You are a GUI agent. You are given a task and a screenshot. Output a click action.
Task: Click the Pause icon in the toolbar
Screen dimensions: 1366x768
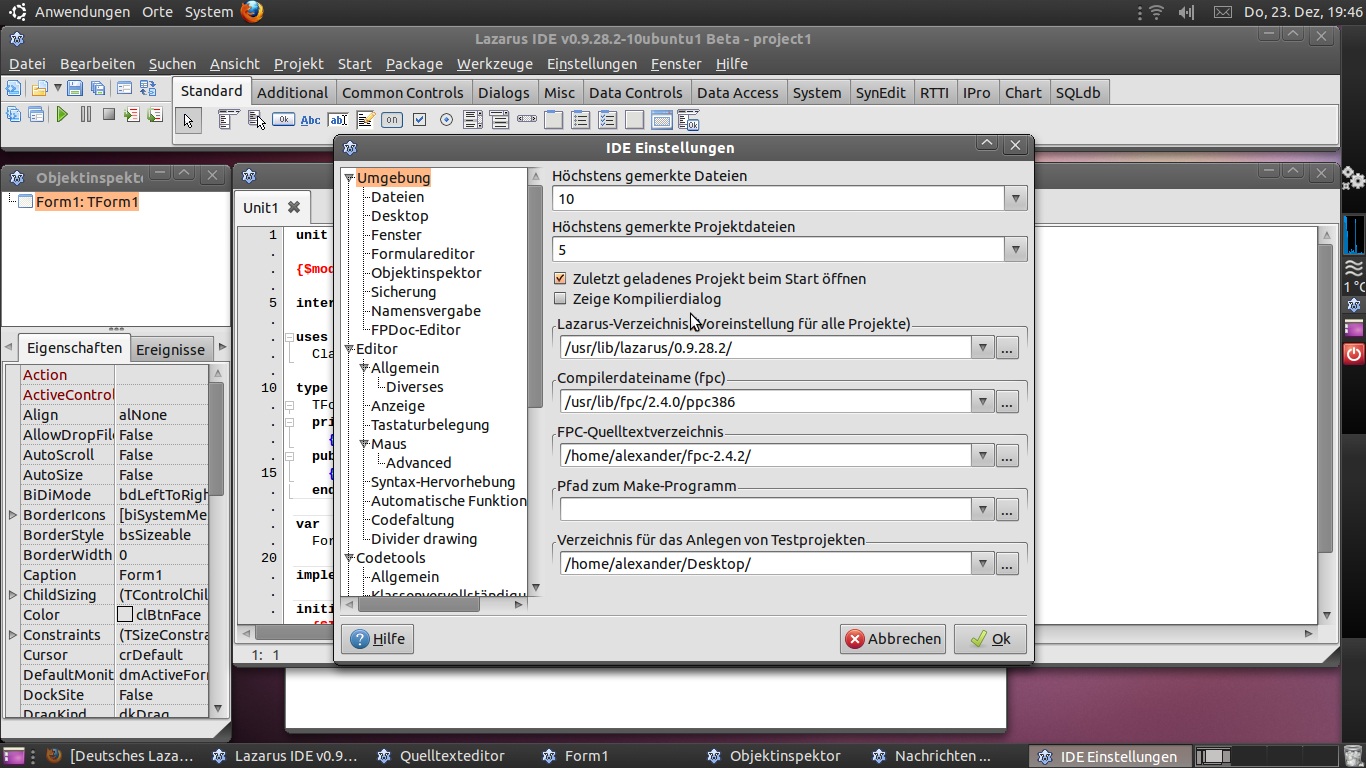point(86,115)
